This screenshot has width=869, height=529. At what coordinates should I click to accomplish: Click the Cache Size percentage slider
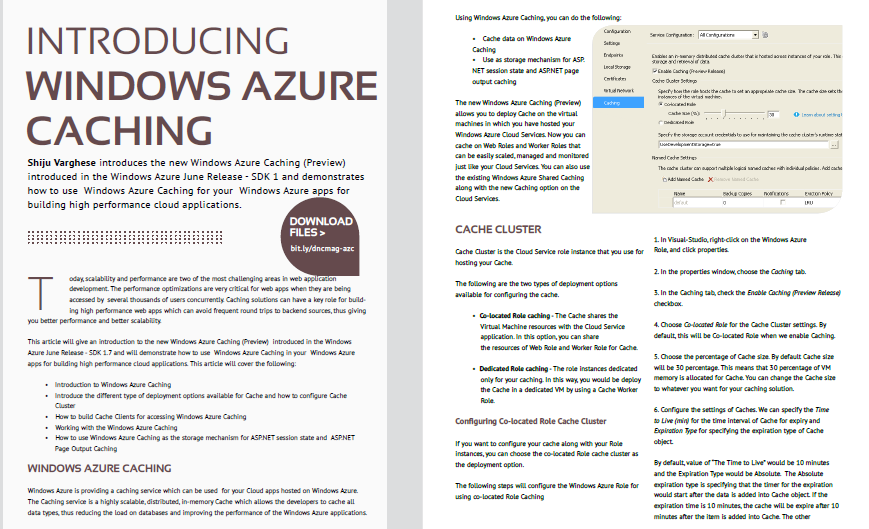click(725, 114)
